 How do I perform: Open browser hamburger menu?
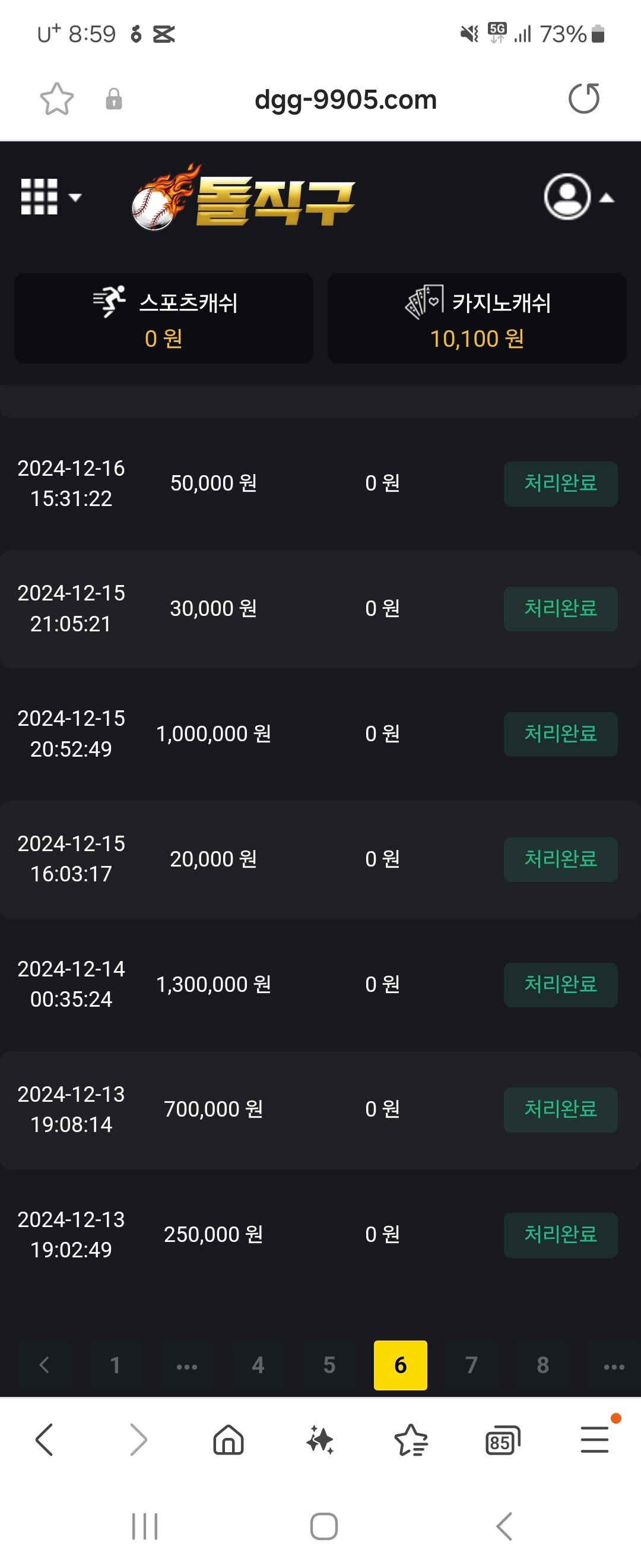pyautogui.click(x=595, y=1440)
